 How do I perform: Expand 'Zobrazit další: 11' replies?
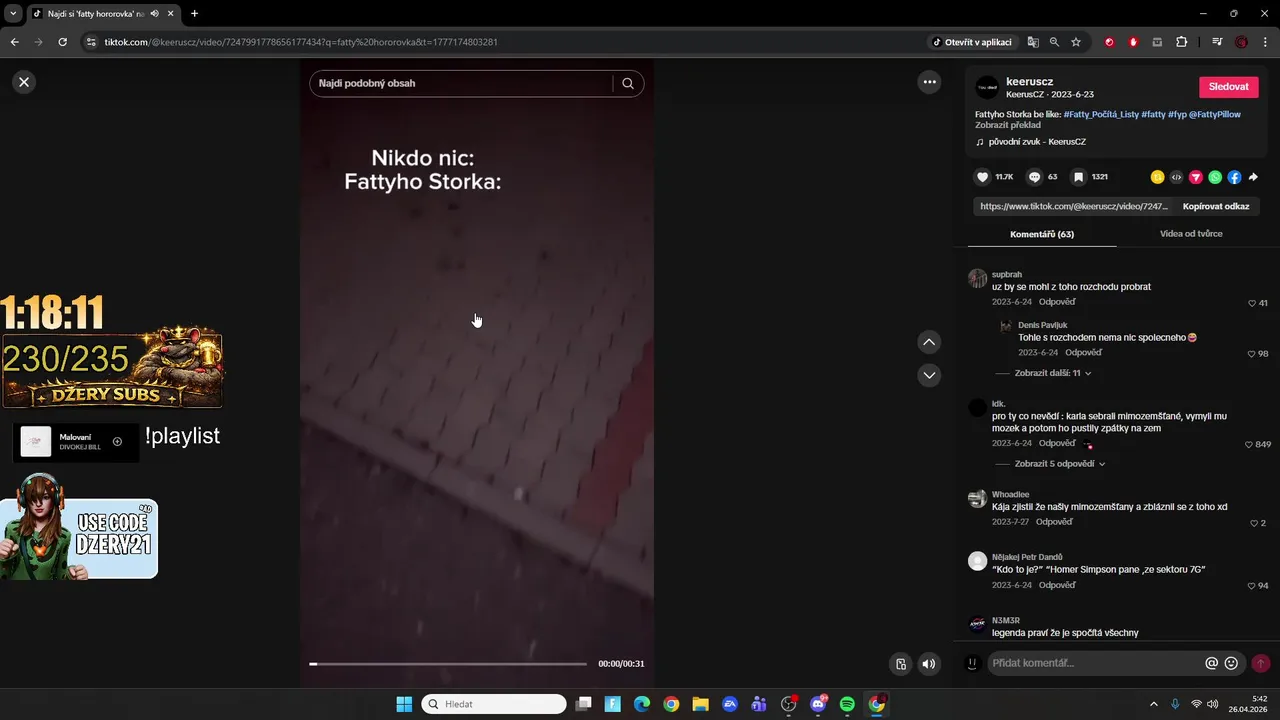[1052, 373]
